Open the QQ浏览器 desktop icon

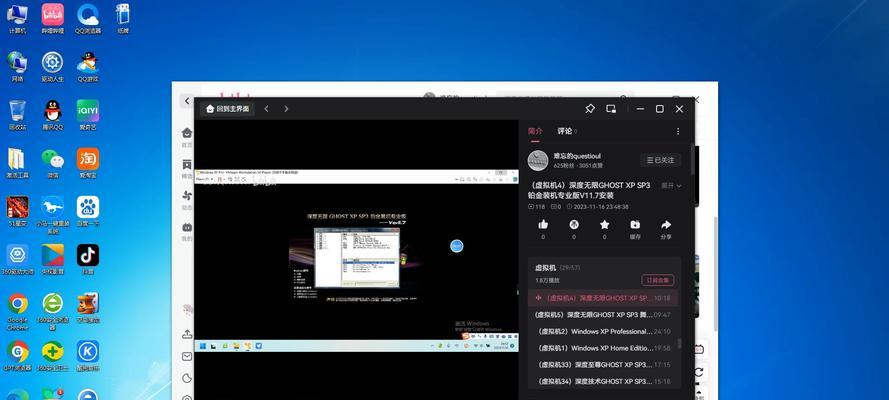coord(88,18)
